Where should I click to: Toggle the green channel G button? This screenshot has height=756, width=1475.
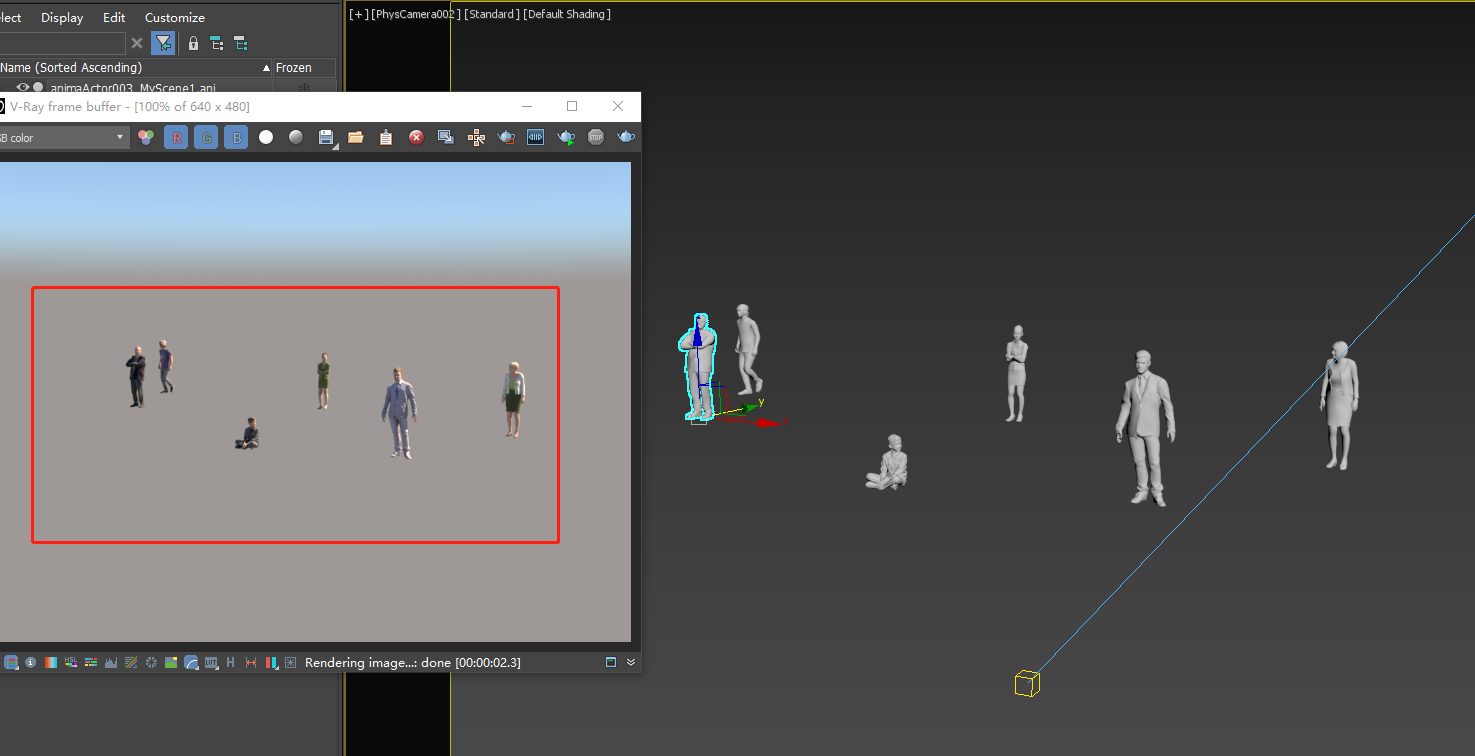(x=206, y=137)
